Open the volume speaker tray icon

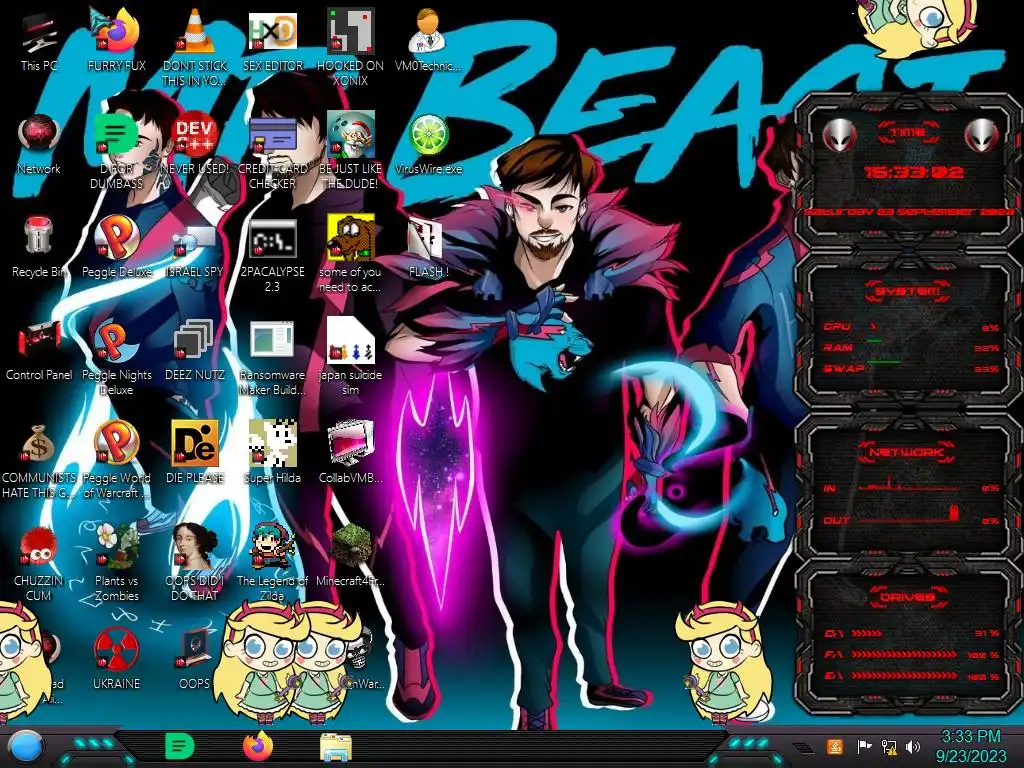tap(913, 746)
